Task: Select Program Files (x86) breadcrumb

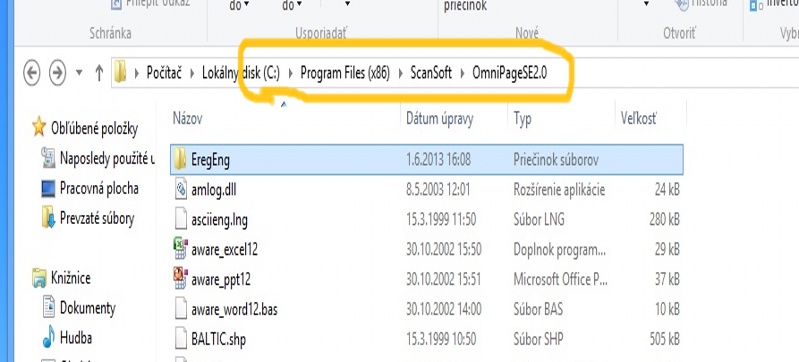Action: 344,73
